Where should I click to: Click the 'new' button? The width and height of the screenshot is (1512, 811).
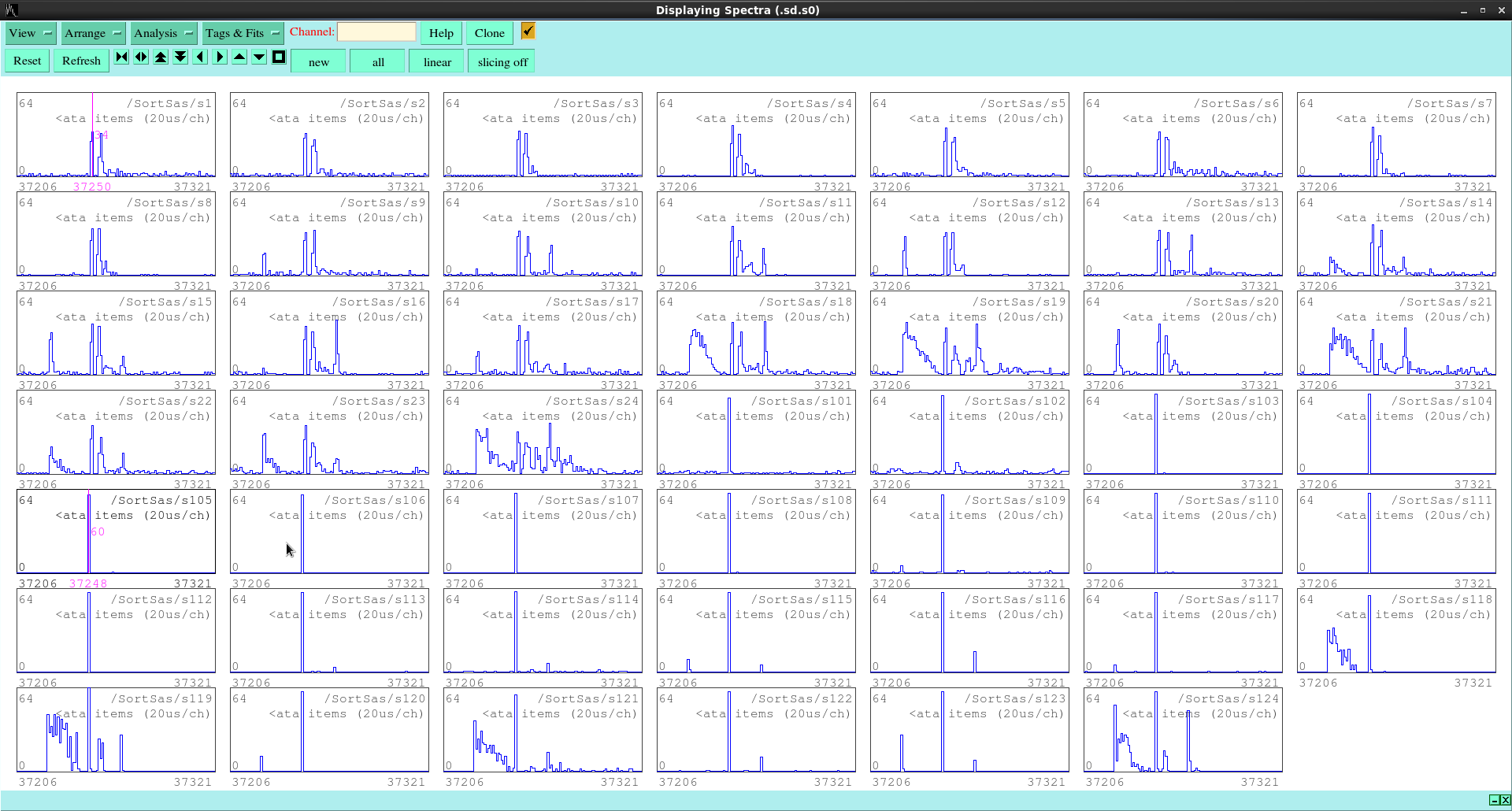click(319, 62)
